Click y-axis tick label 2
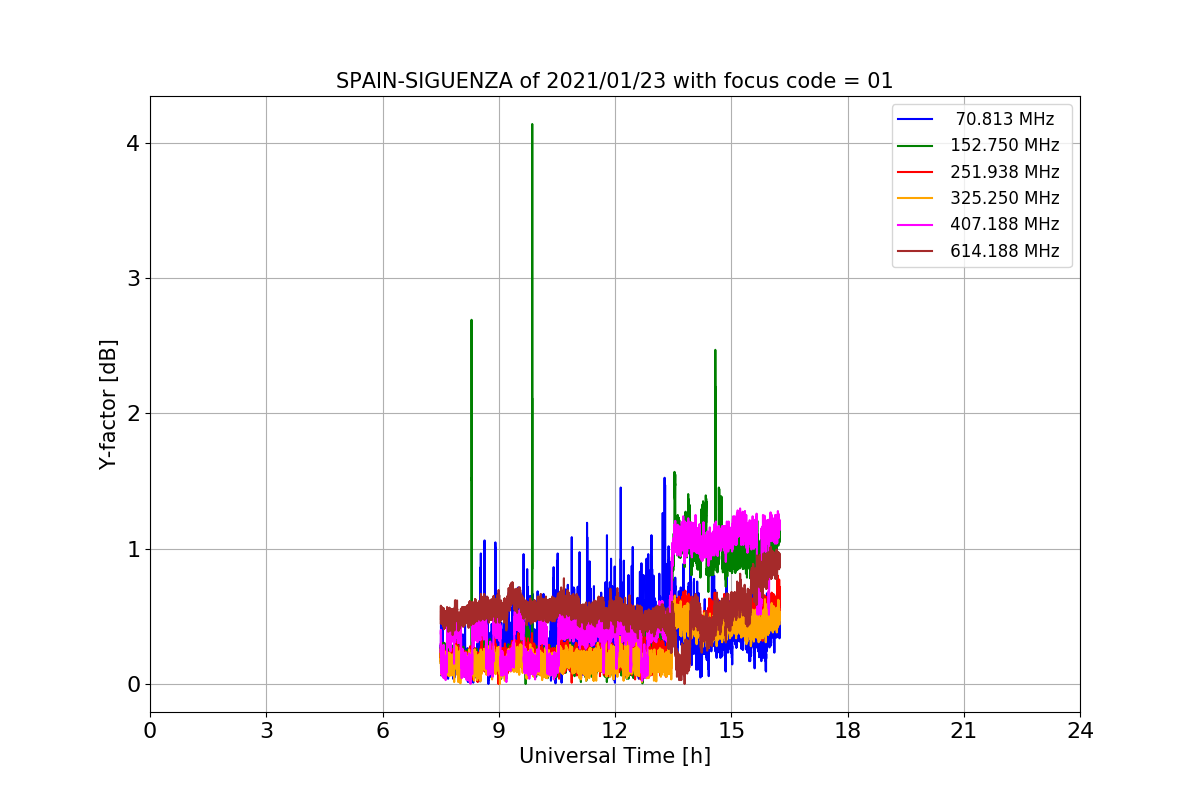1200x800 pixels. point(133,414)
